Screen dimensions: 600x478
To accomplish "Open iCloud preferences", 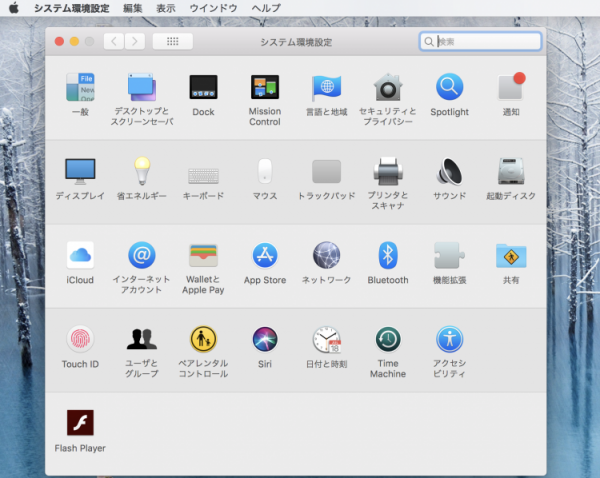I will point(80,255).
